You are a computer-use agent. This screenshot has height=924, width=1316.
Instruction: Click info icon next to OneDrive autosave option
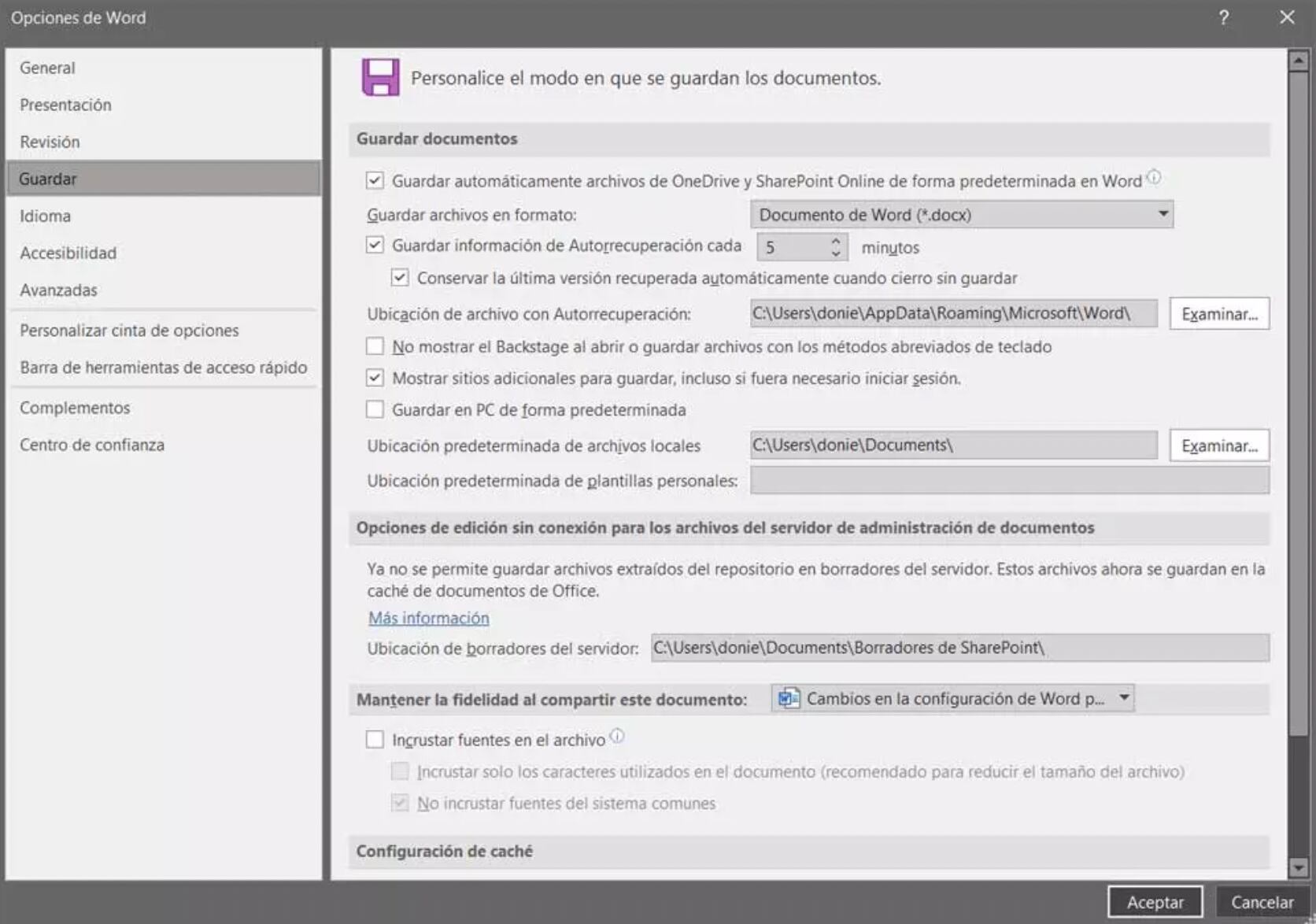pyautogui.click(x=1154, y=178)
